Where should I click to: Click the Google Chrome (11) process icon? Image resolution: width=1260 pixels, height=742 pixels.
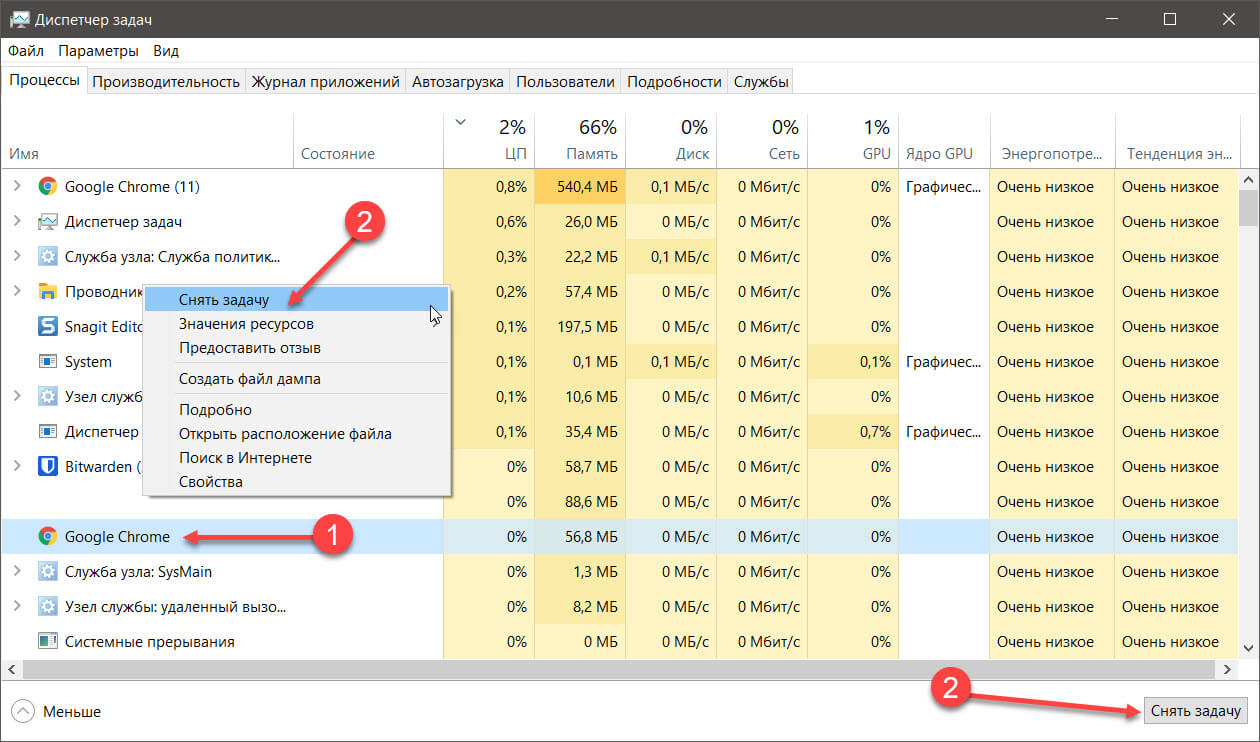(x=47, y=187)
